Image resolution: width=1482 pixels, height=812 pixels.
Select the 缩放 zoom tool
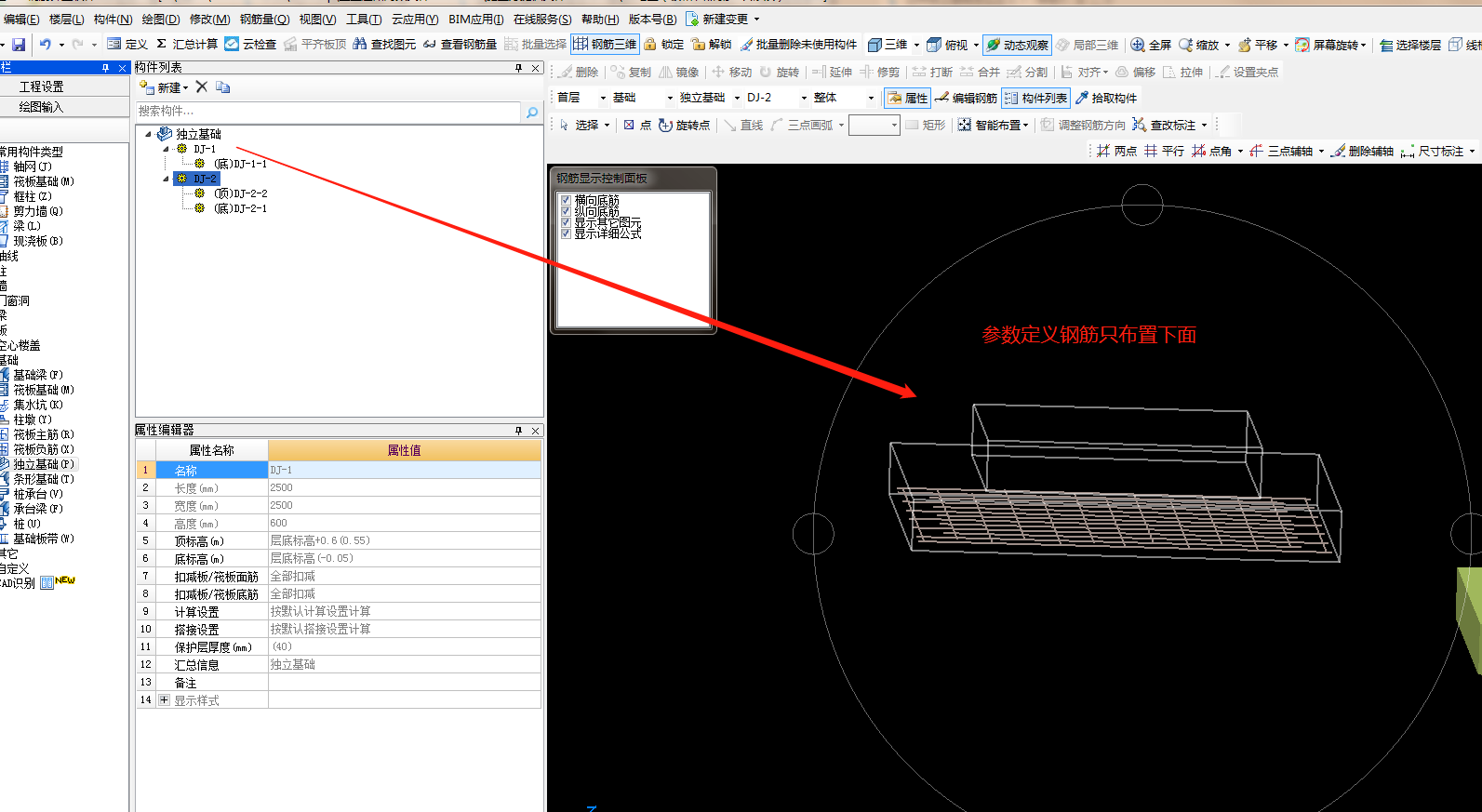1198,44
